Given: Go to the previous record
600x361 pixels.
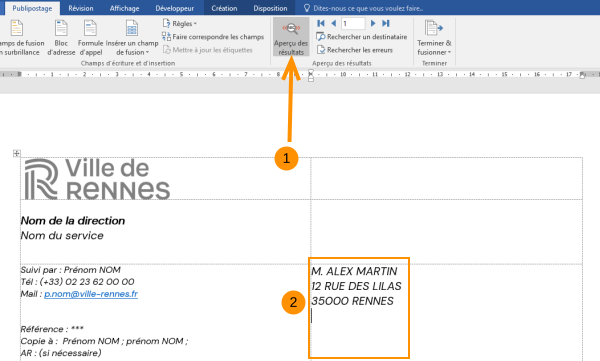Looking at the screenshot, I should pos(333,23).
